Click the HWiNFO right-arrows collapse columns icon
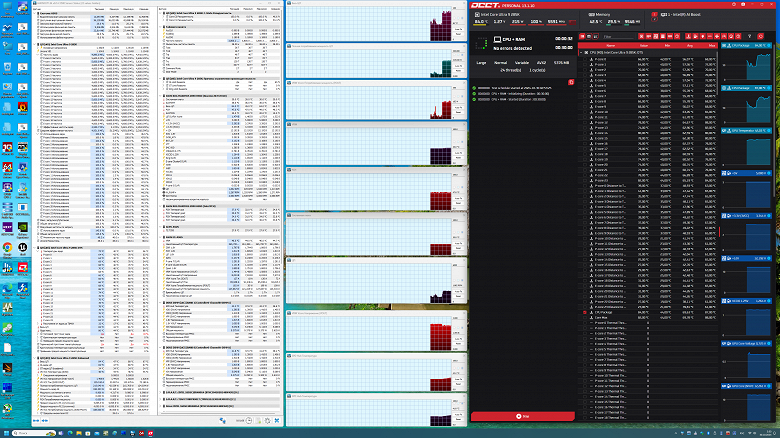This screenshot has height=438, width=780. pos(45,421)
